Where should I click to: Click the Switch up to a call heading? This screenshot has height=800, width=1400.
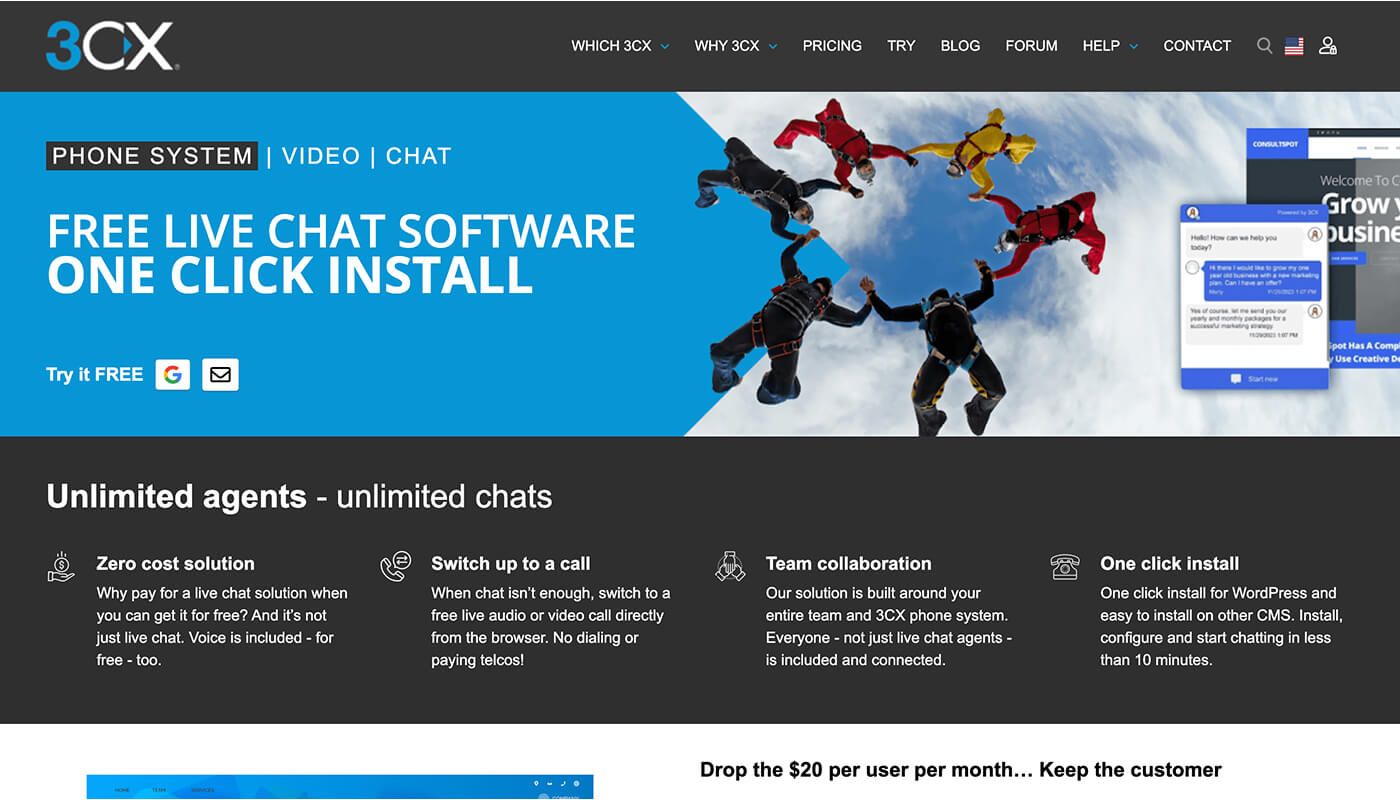[x=511, y=564]
